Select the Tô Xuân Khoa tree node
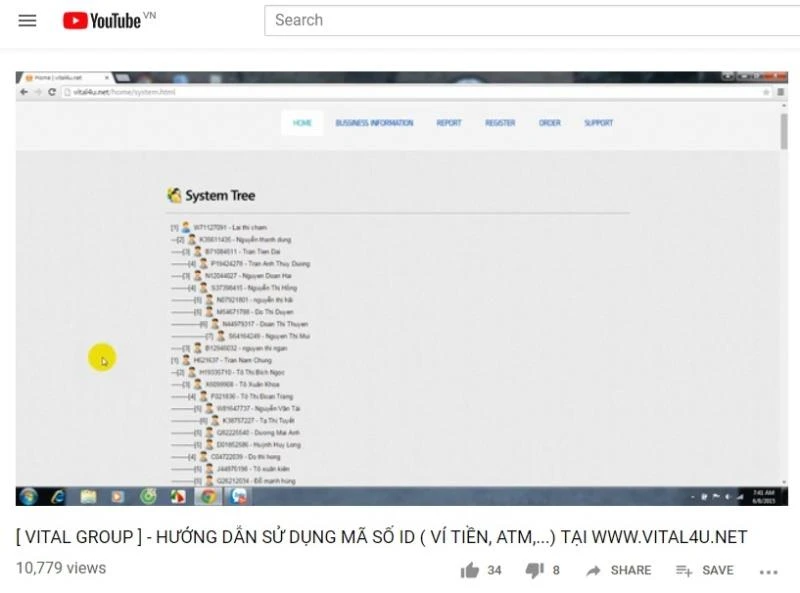 click(x=242, y=384)
